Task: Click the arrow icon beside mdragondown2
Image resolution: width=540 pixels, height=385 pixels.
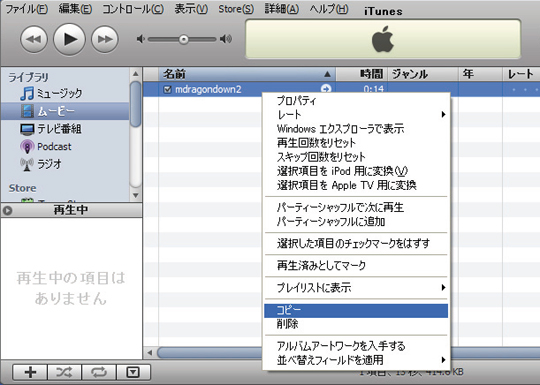Action: [325, 89]
